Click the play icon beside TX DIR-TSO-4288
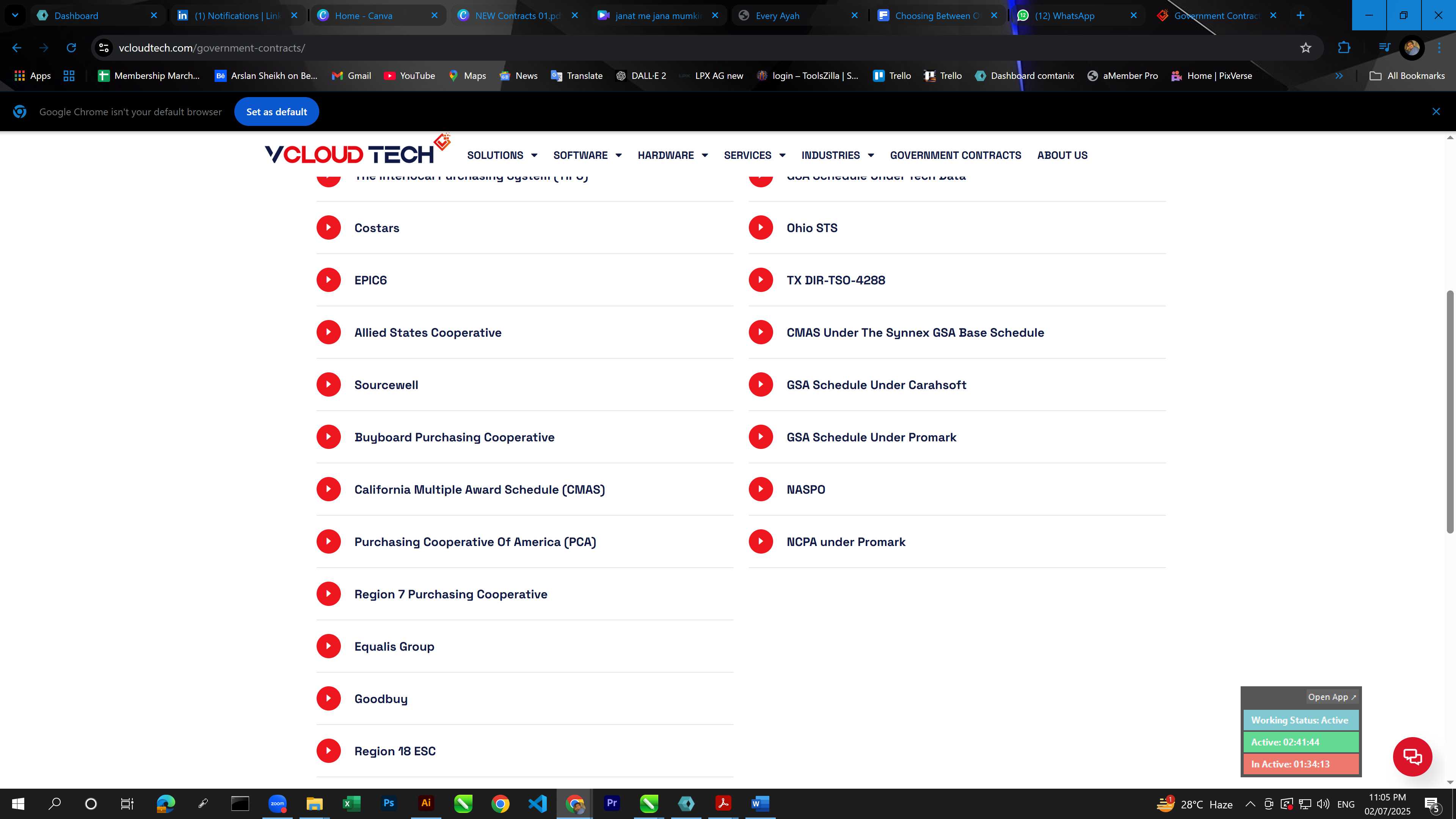This screenshot has width=1456, height=819. (761, 280)
